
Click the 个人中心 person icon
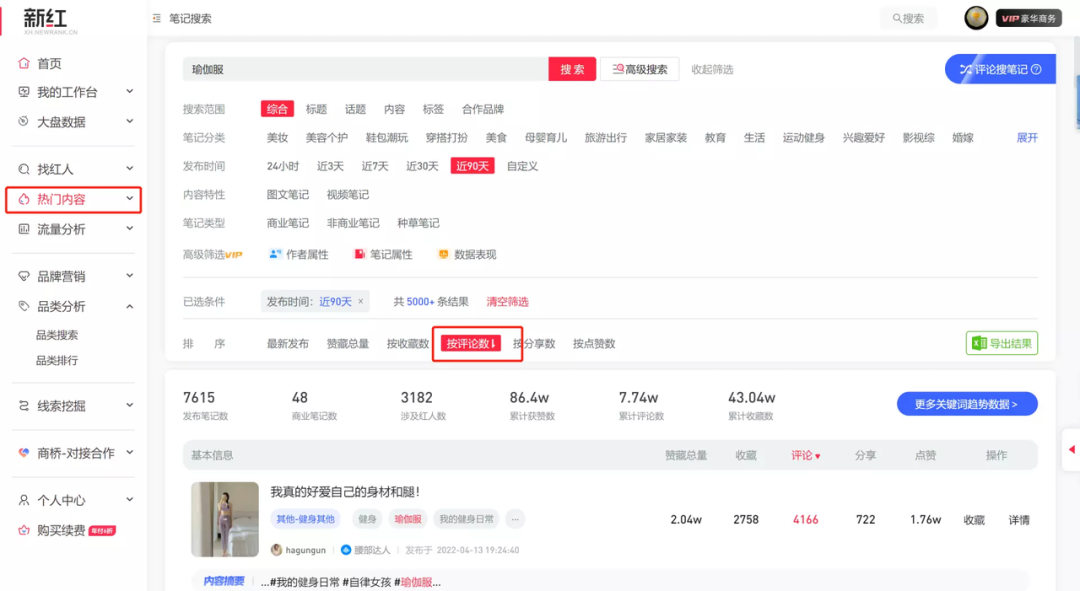[x=24, y=500]
